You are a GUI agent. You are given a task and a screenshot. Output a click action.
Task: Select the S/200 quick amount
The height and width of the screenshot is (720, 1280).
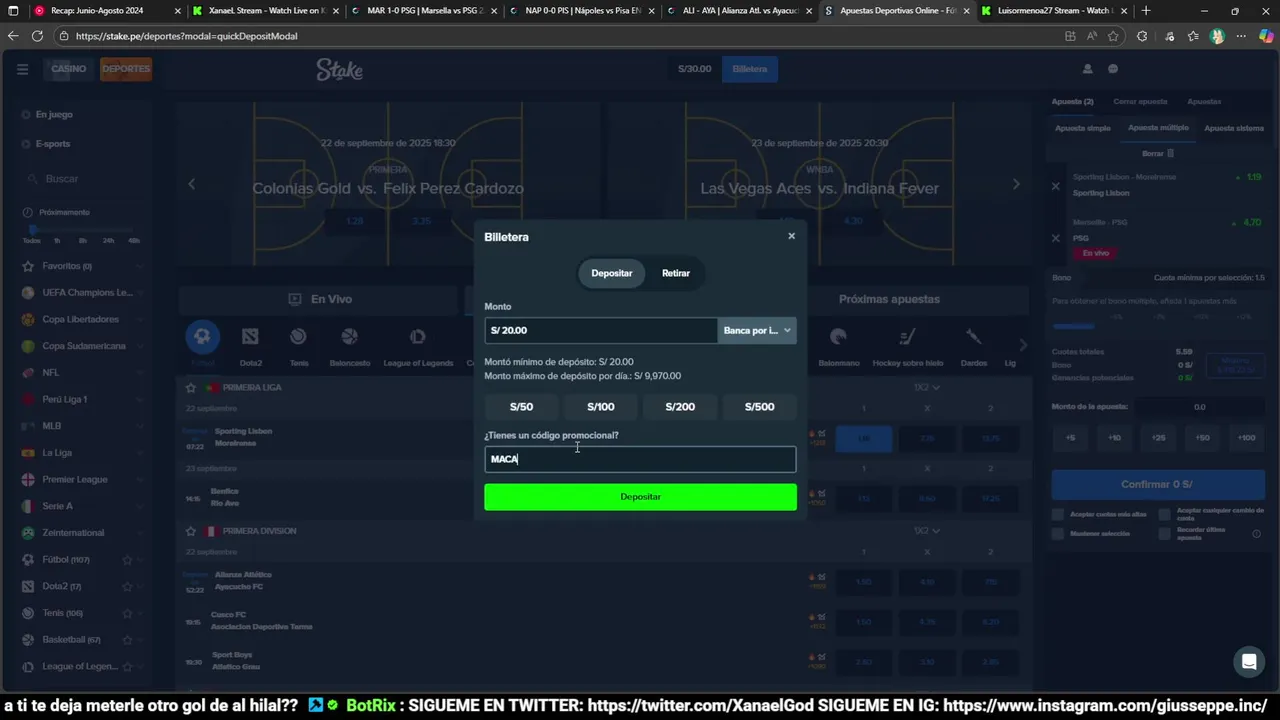pyautogui.click(x=680, y=407)
